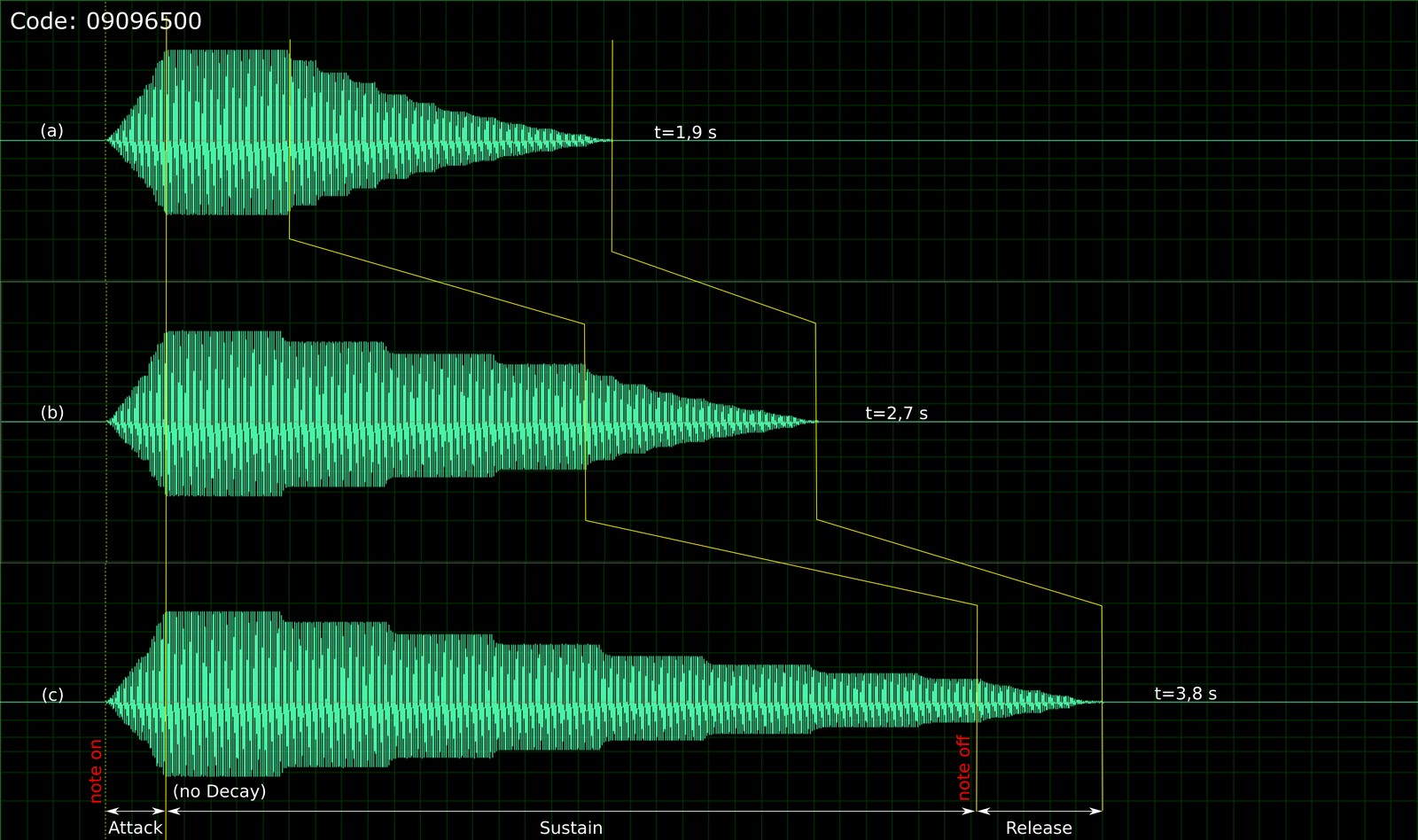The height and width of the screenshot is (840, 1418).
Task: Select the 't=3,8 s' time label
Action: point(1185,694)
